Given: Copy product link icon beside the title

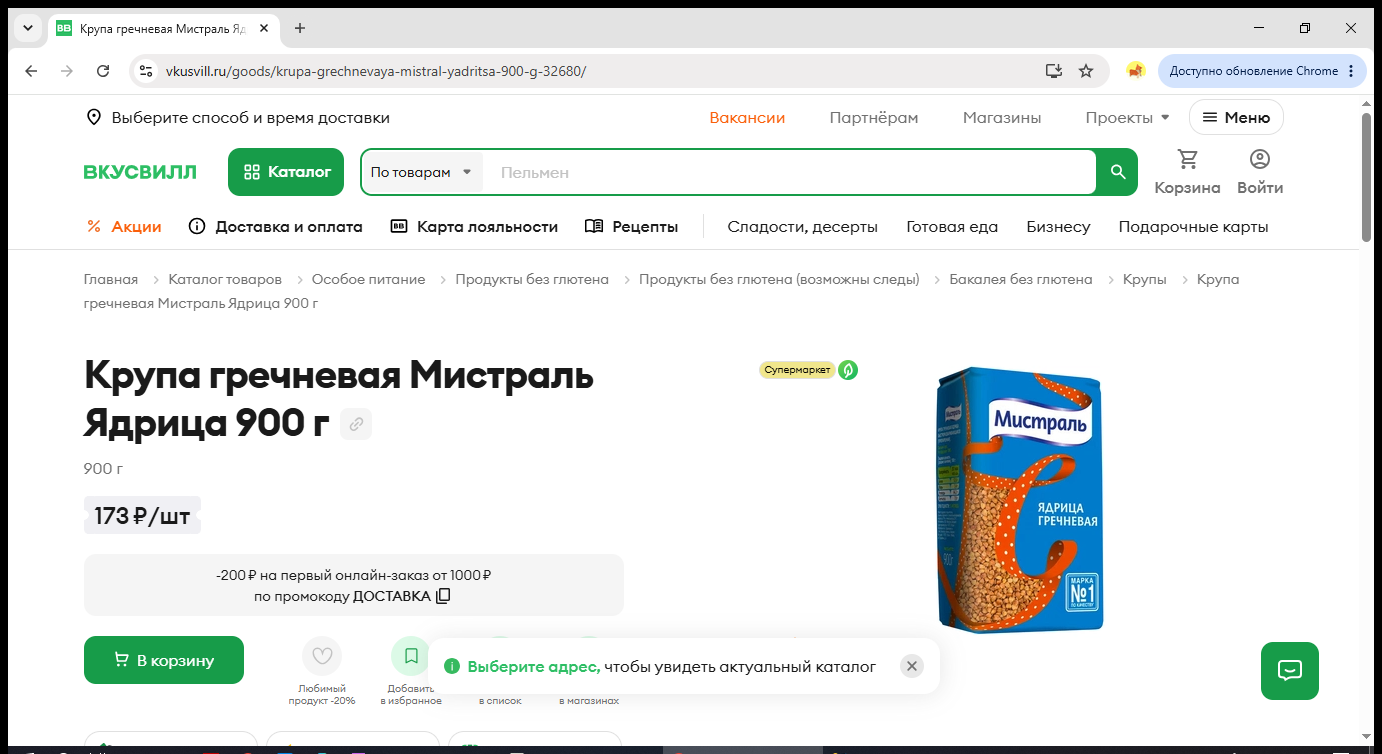Looking at the screenshot, I should tap(356, 424).
